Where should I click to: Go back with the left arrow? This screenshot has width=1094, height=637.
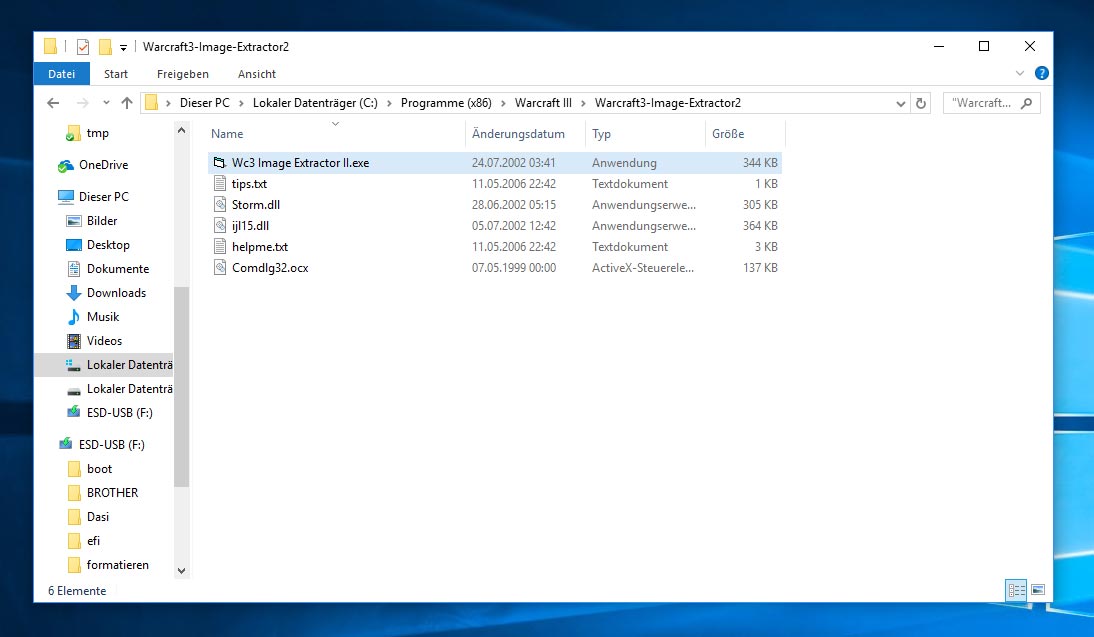53,103
